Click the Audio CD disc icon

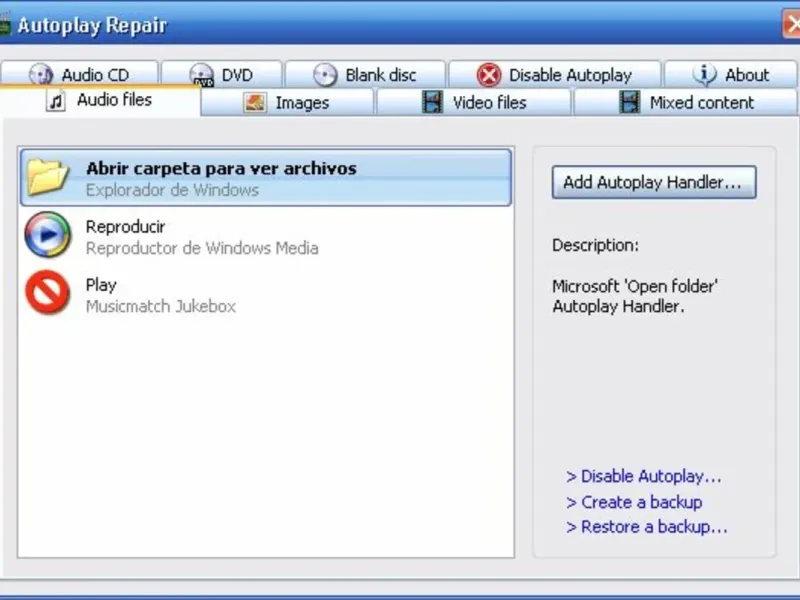click(41, 74)
